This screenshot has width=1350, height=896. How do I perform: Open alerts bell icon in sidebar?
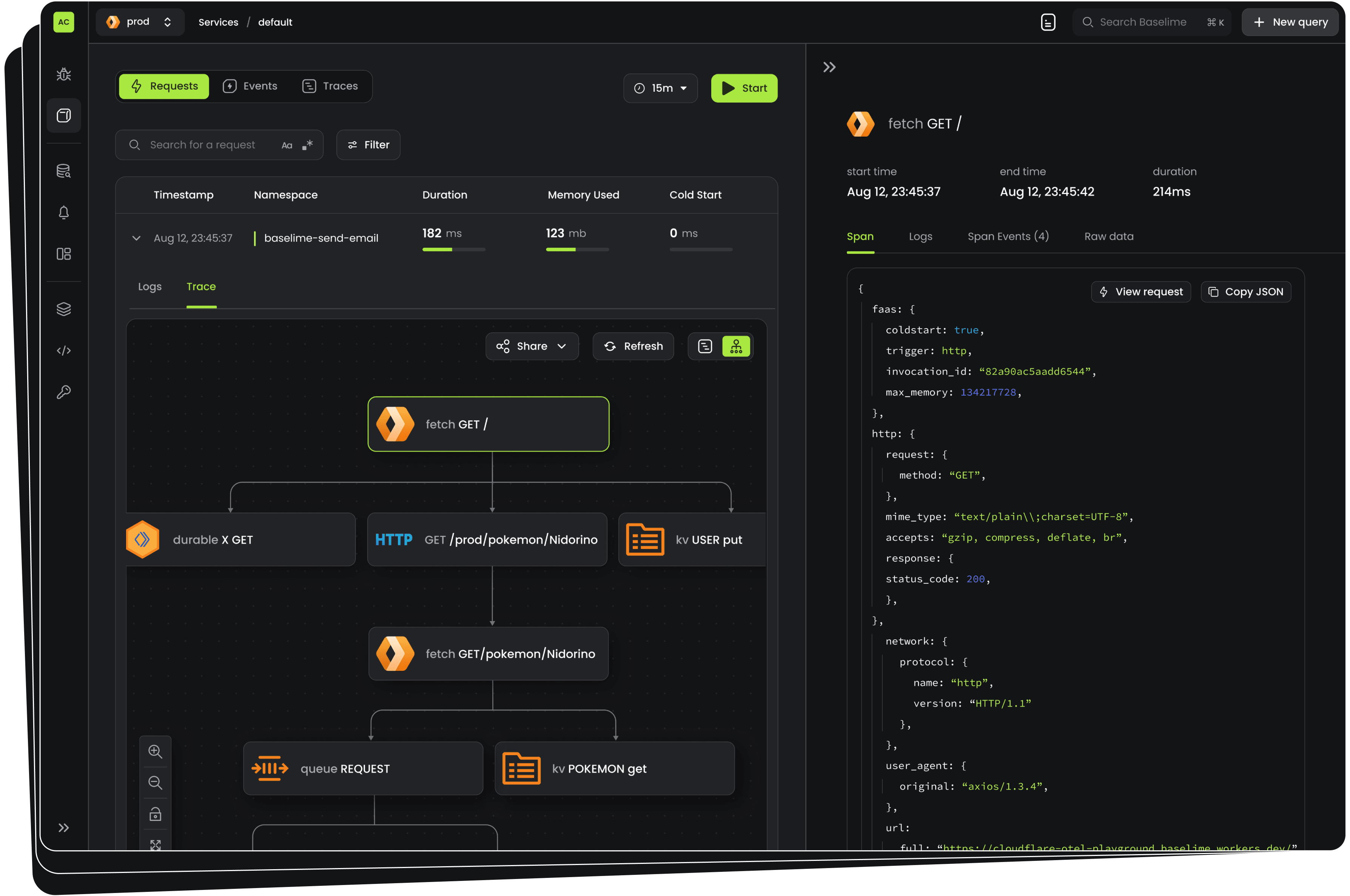click(x=63, y=213)
